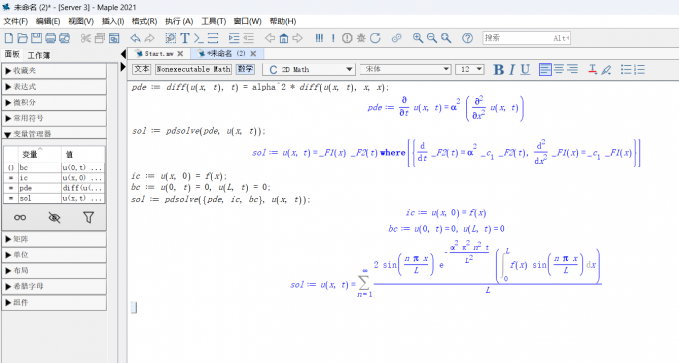The height and width of the screenshot is (363, 679).
Task: Open the 编辑(E) menu
Action: pos(48,21)
